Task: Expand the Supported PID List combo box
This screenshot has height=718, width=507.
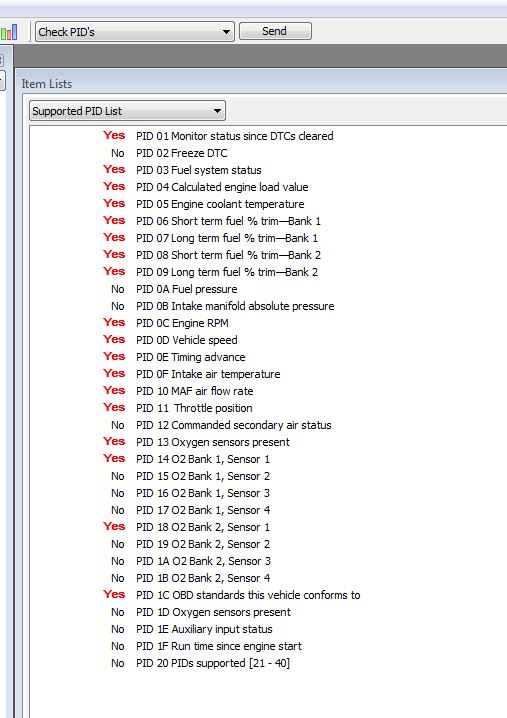Action: click(x=127, y=111)
